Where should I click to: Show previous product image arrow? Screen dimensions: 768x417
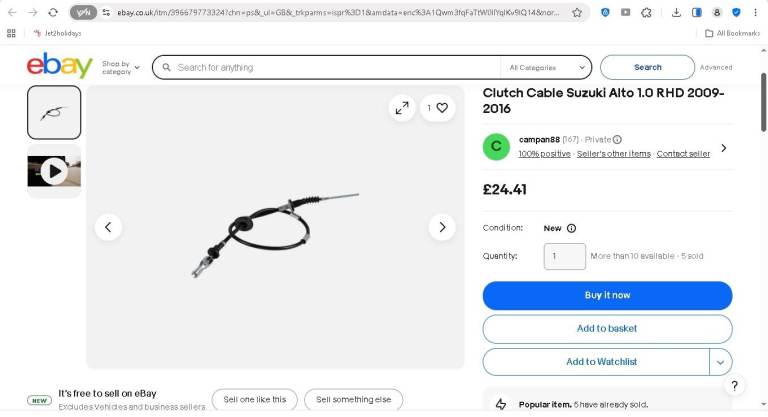108,227
